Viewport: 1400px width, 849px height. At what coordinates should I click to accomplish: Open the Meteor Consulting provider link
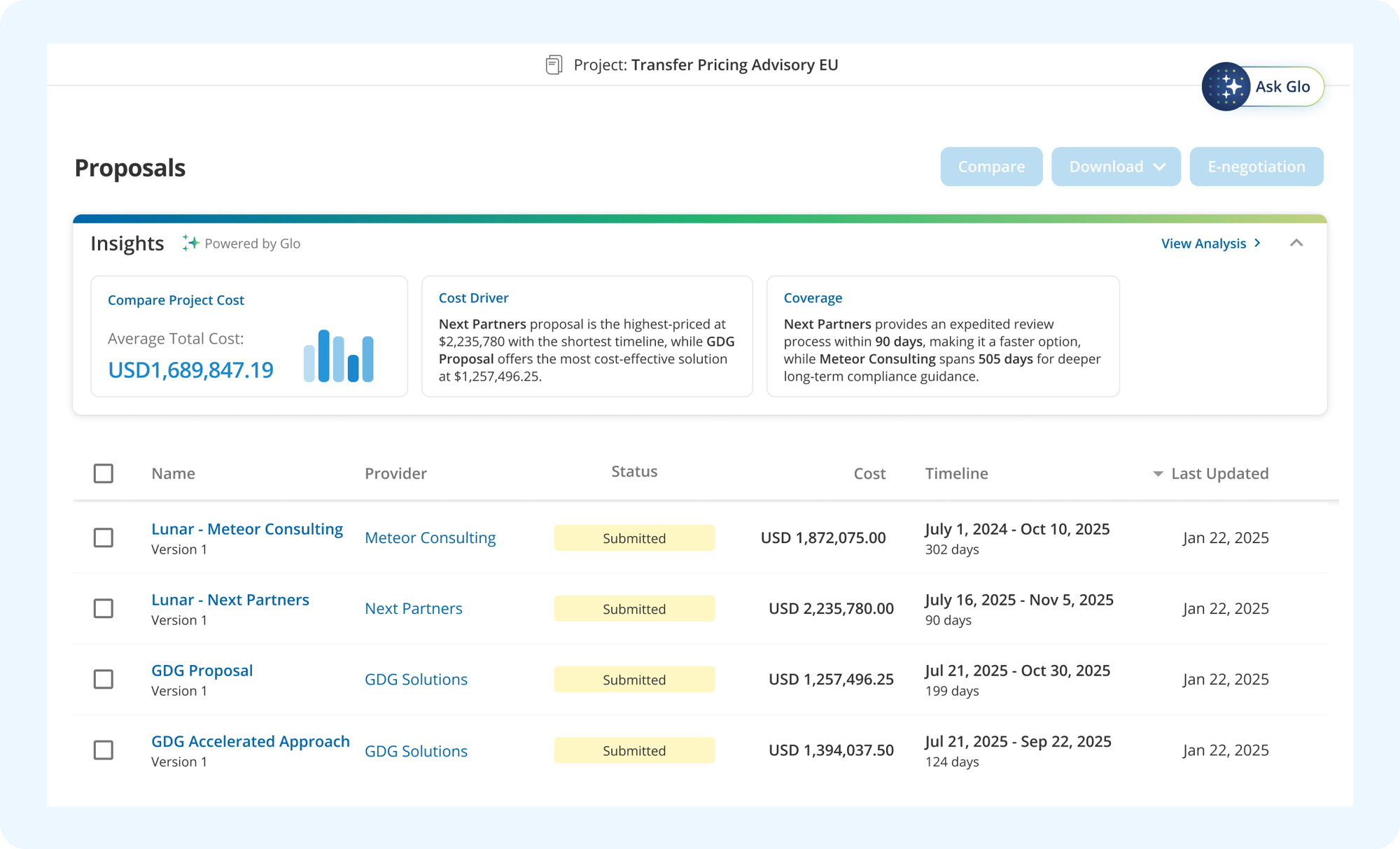coord(430,538)
